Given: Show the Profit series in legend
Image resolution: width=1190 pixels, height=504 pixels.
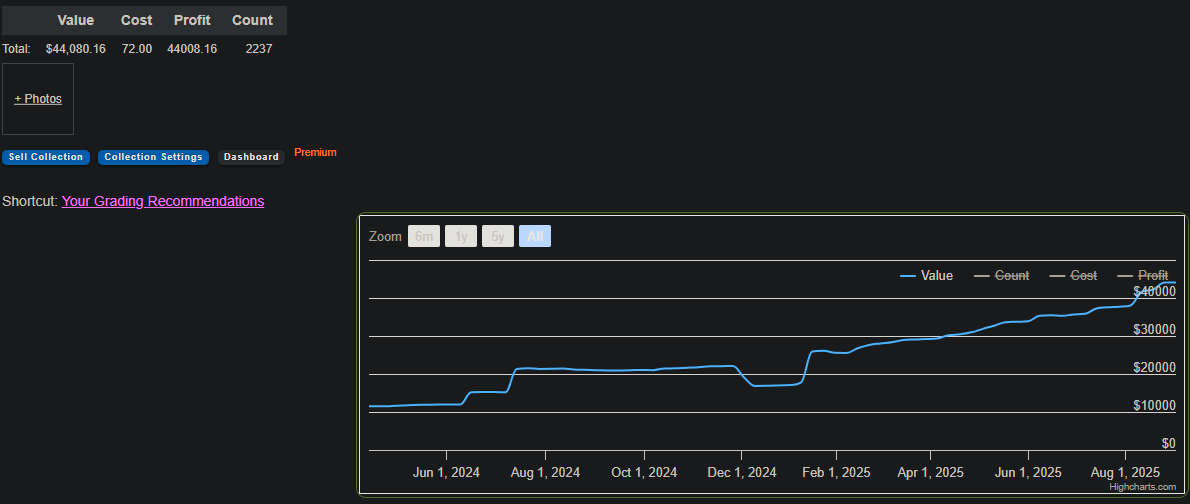Looking at the screenshot, I should (1143, 276).
